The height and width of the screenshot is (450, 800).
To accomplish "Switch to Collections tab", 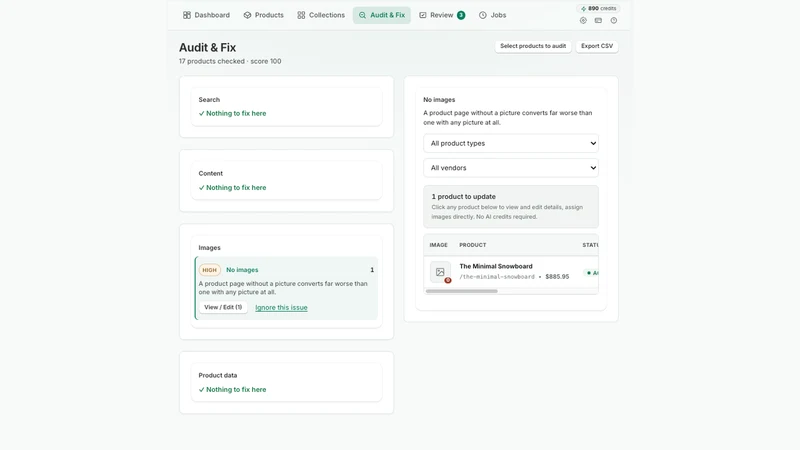I will [x=321, y=15].
